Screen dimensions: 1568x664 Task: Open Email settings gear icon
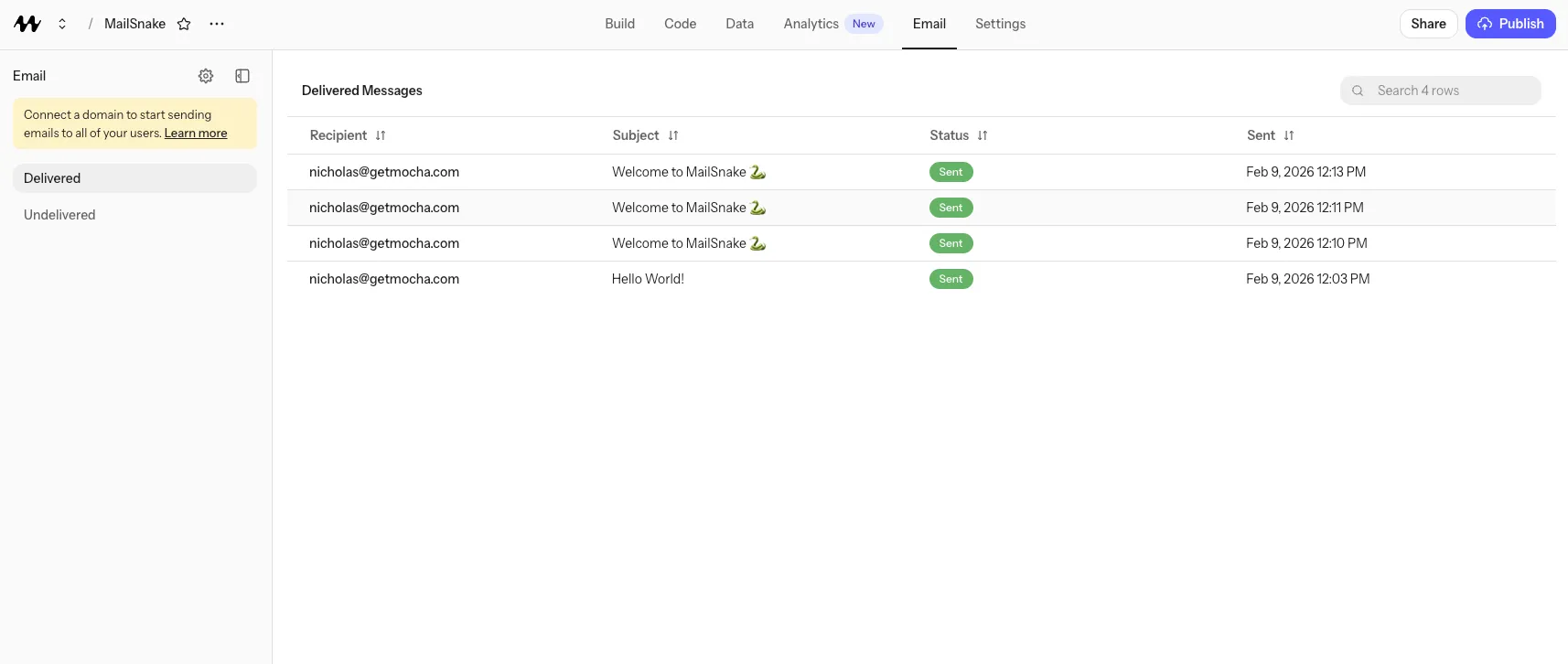206,76
